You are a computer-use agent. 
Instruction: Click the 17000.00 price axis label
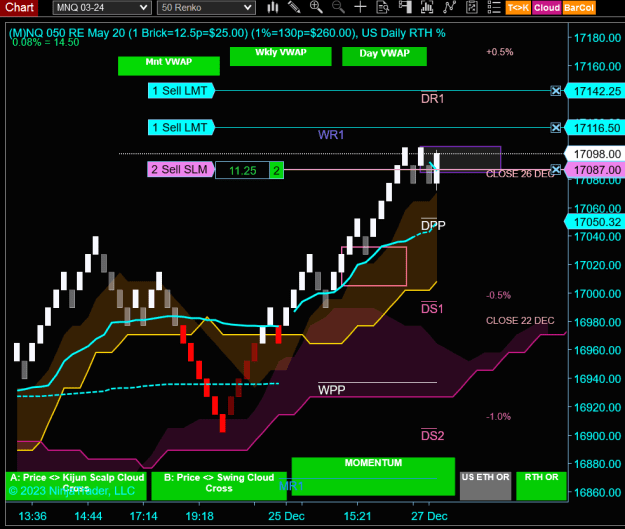point(597,294)
